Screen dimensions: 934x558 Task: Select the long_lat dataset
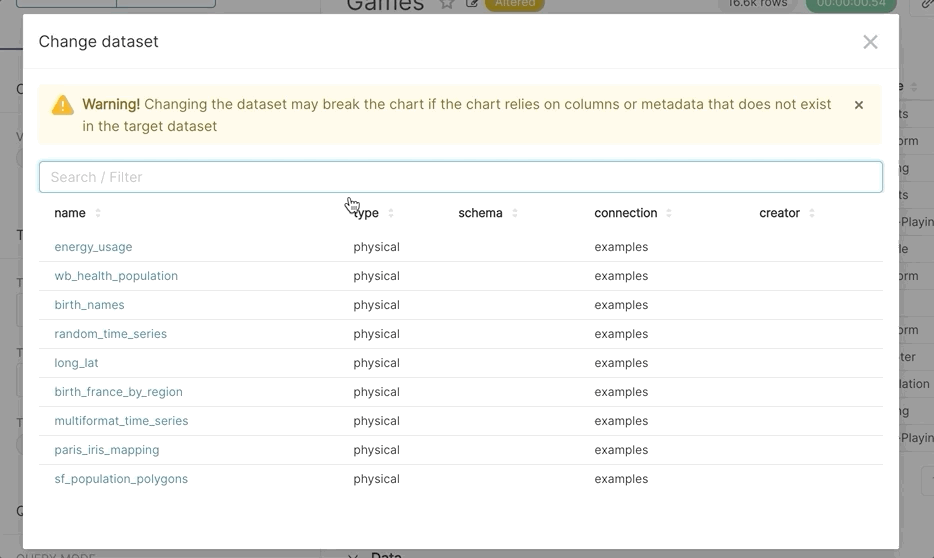point(76,363)
